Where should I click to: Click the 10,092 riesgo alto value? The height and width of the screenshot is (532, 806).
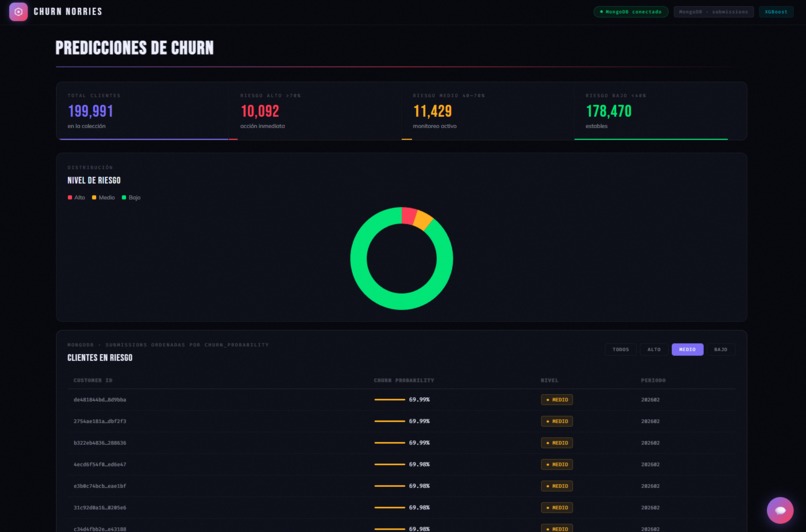[x=260, y=111]
